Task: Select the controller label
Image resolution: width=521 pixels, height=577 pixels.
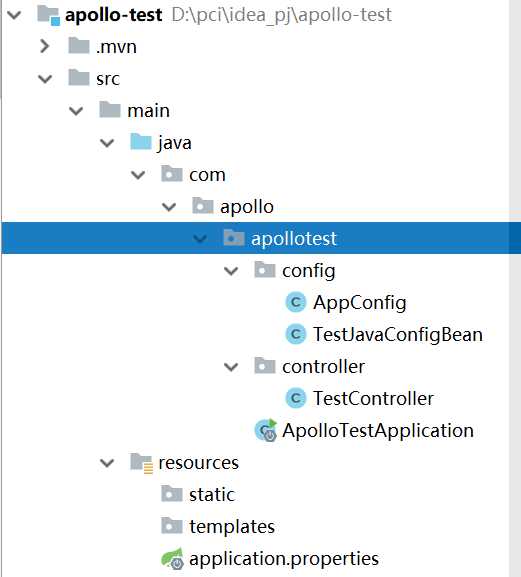Action: pyautogui.click(x=323, y=367)
